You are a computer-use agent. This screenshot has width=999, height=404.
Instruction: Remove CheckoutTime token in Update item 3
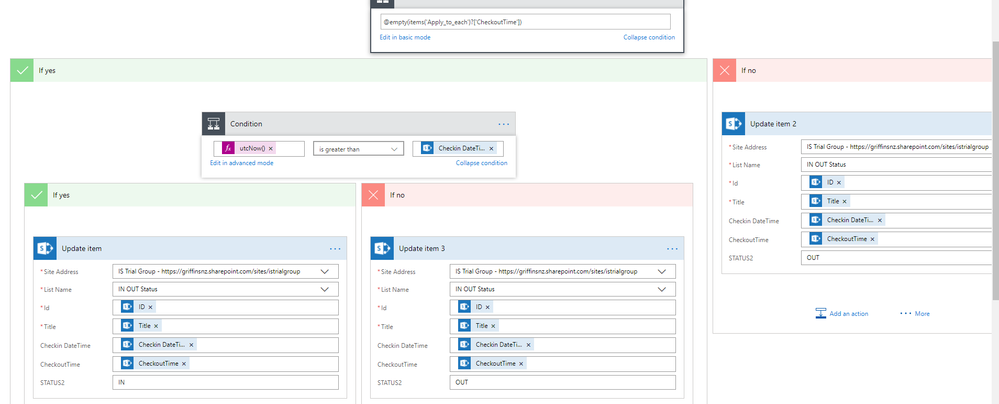coord(521,364)
